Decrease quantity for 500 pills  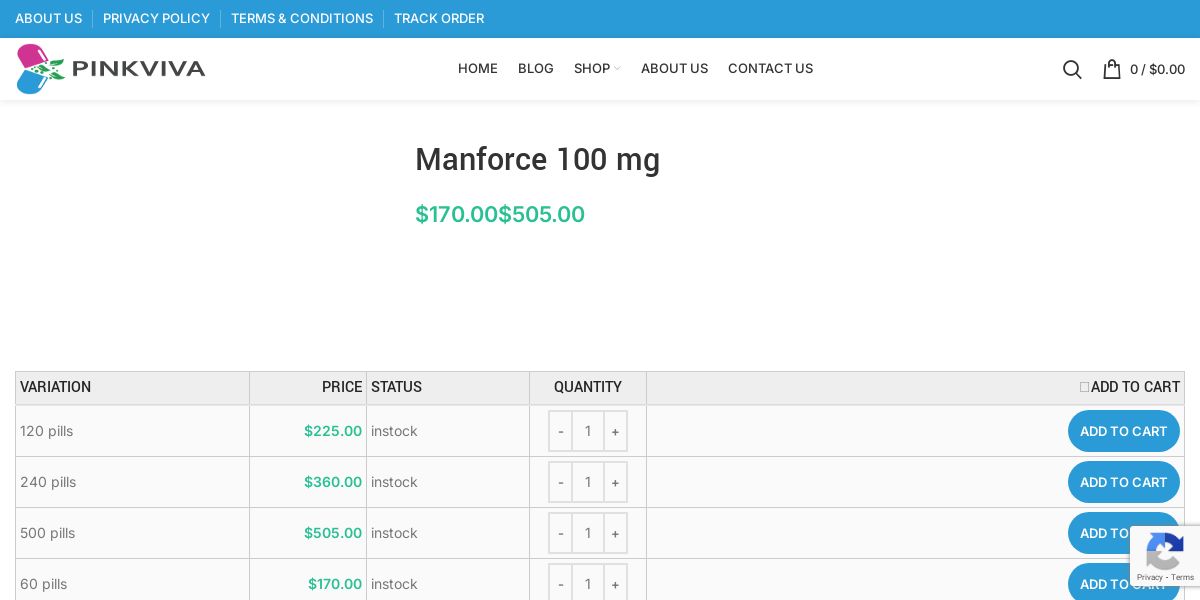pos(560,533)
